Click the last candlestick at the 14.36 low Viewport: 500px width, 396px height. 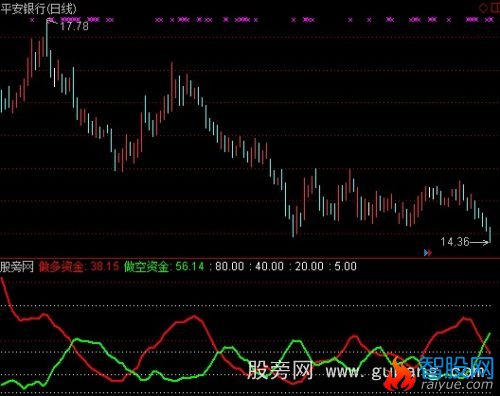pyautogui.click(x=490, y=234)
